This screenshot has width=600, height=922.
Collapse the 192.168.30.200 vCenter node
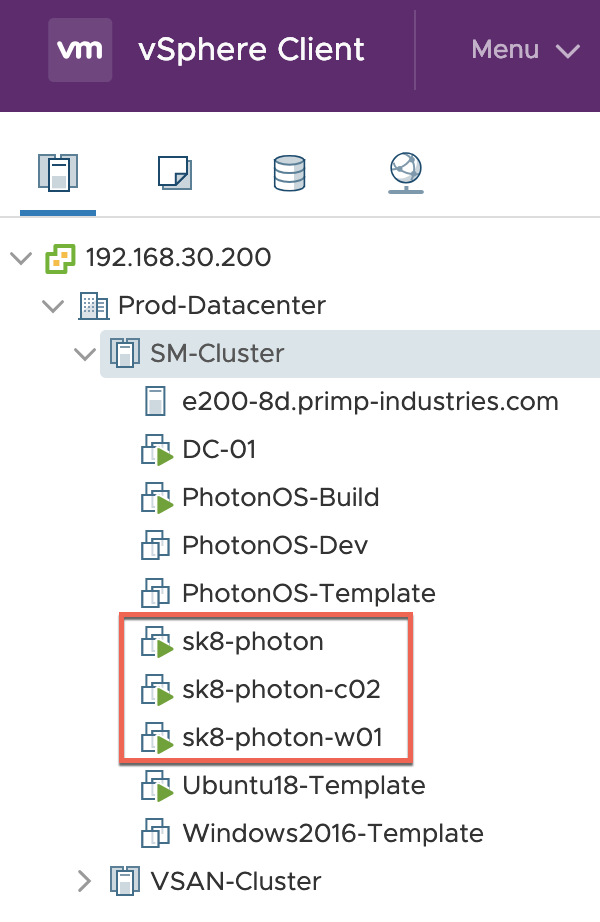pos(21,258)
